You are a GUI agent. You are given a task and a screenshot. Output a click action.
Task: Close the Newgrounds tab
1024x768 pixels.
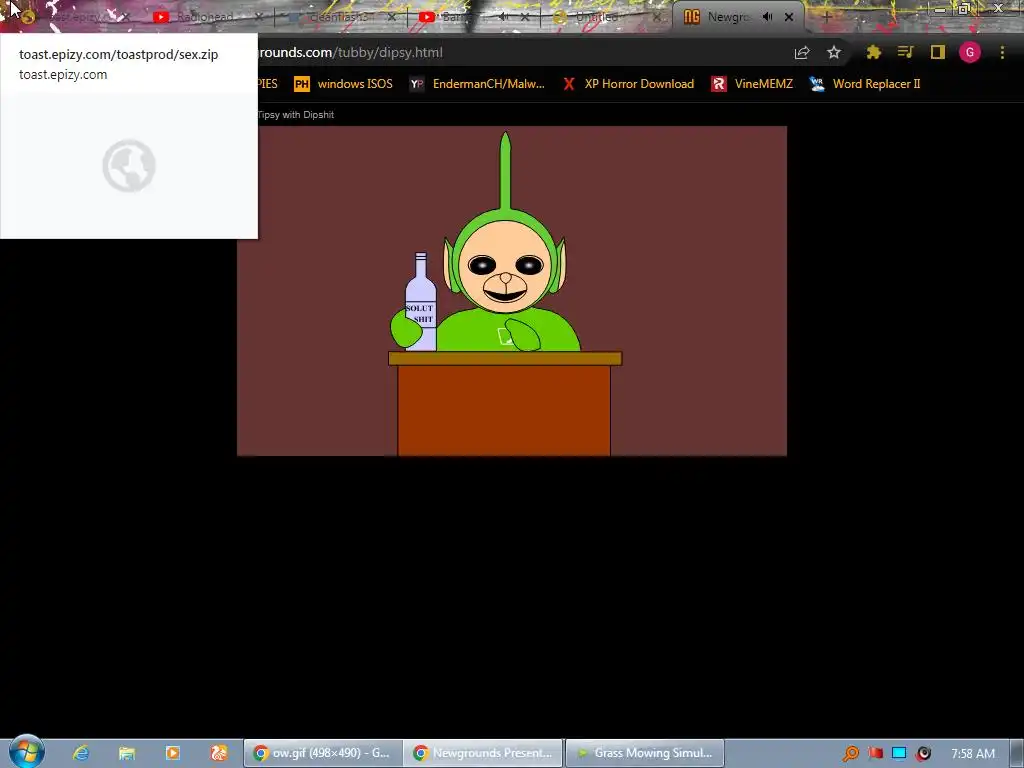pos(789,17)
